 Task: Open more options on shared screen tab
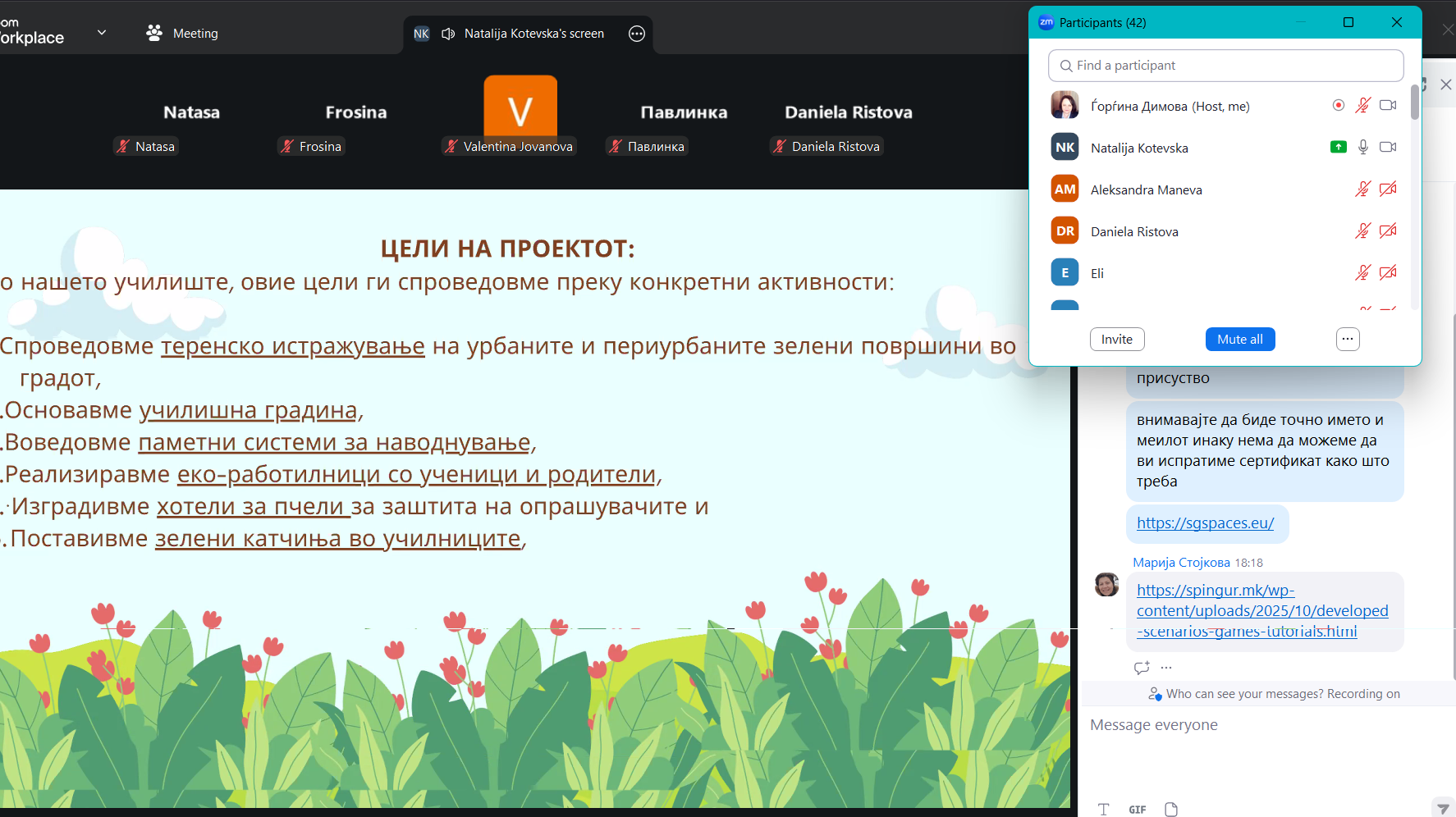click(x=637, y=34)
